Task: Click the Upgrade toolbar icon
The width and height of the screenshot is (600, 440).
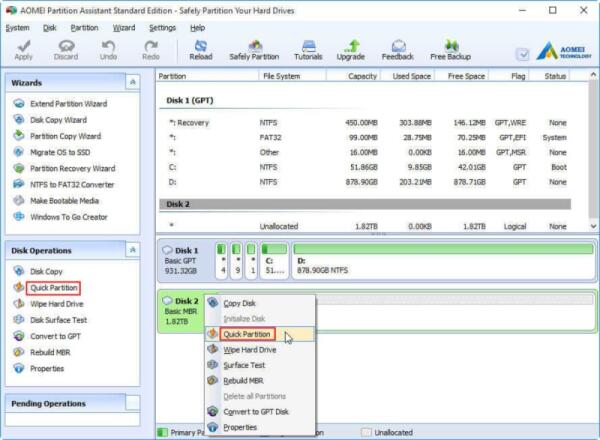Action: [351, 50]
